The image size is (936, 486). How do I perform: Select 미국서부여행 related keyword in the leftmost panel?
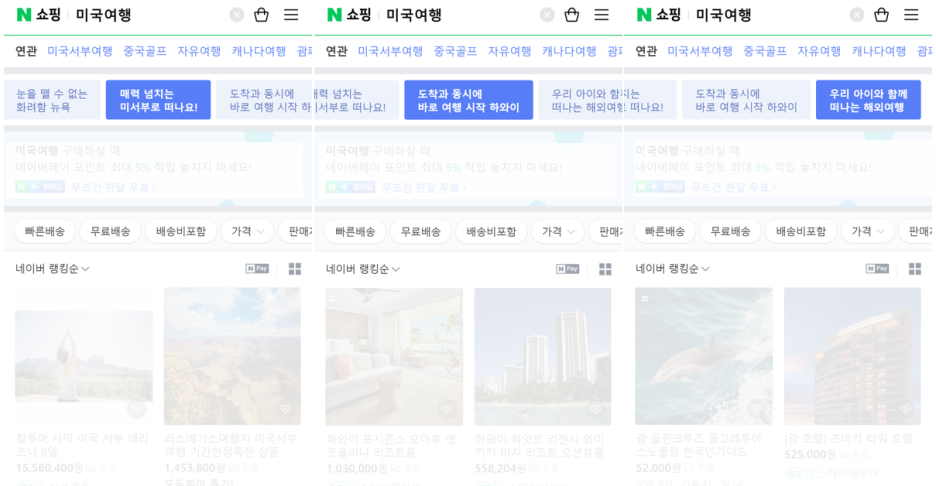(80, 51)
